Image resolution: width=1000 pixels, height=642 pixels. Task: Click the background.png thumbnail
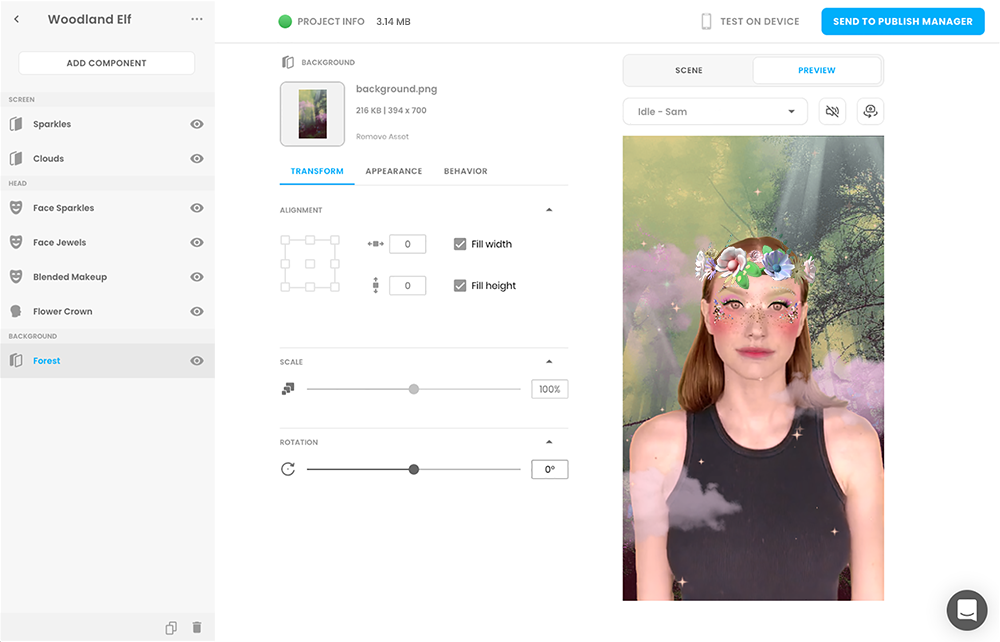312,114
